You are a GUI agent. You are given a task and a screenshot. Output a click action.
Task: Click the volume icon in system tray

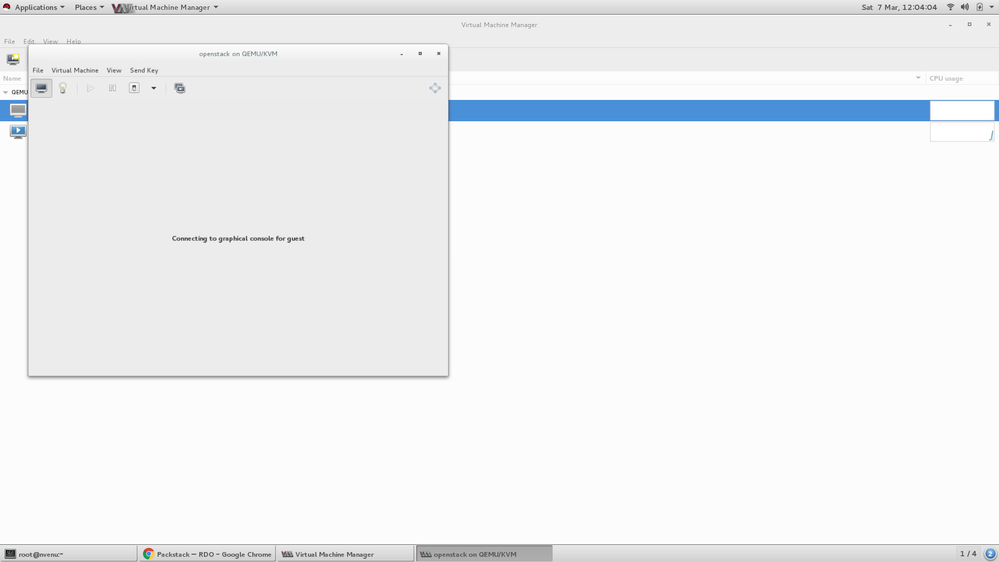(x=965, y=7)
